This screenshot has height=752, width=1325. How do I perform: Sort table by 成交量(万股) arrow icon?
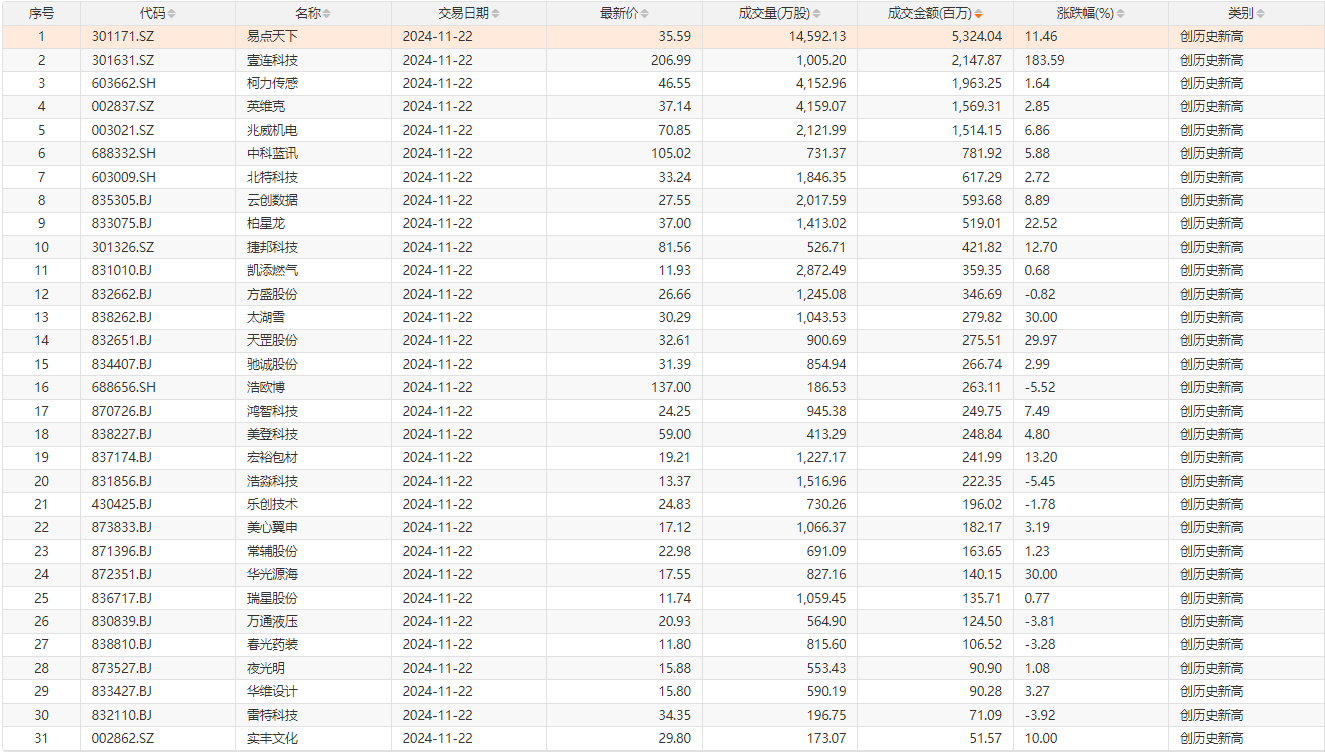816,14
